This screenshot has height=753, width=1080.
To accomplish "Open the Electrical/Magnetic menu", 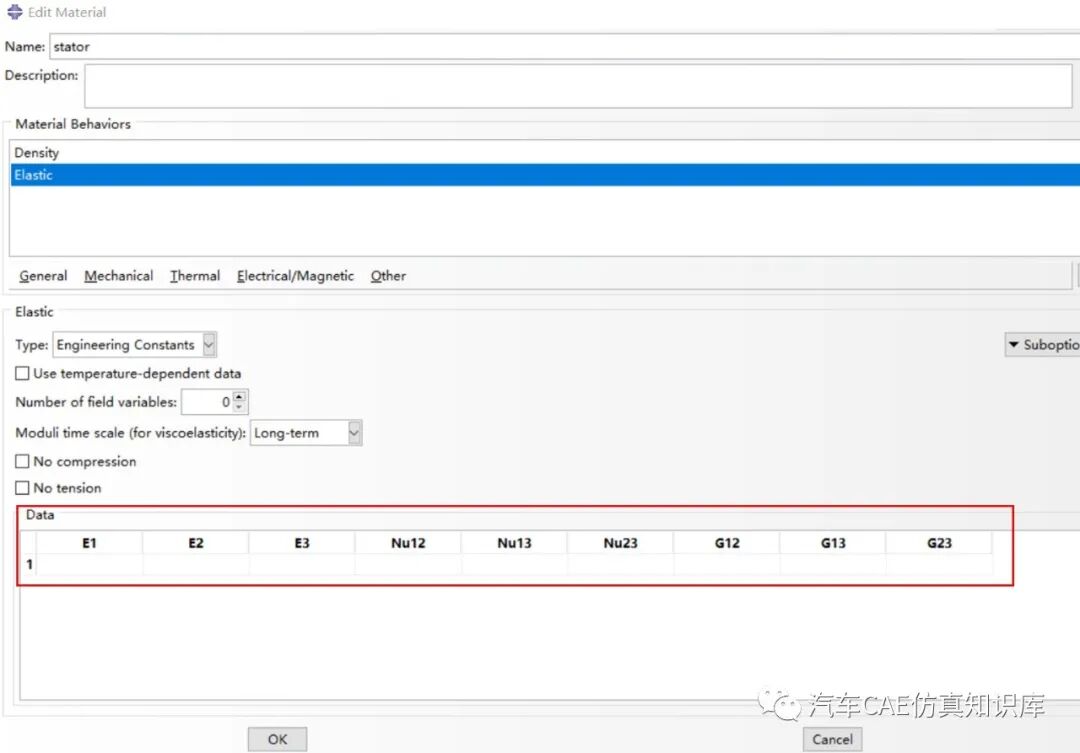I will (295, 276).
